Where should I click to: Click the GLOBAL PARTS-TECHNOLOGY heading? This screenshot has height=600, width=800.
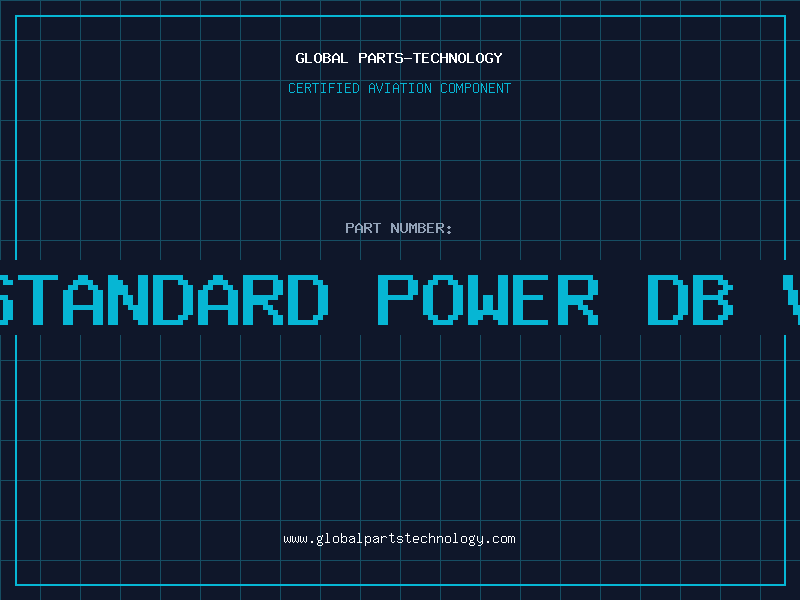pos(399,58)
